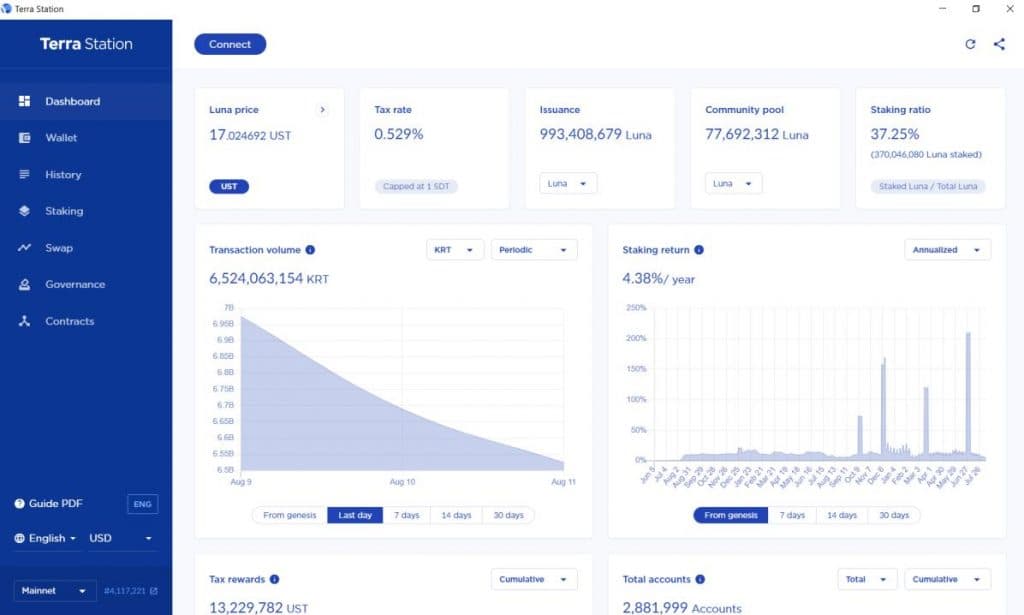Click the Terra Station app icon in title bar
The image size is (1024, 615).
coord(7,8)
